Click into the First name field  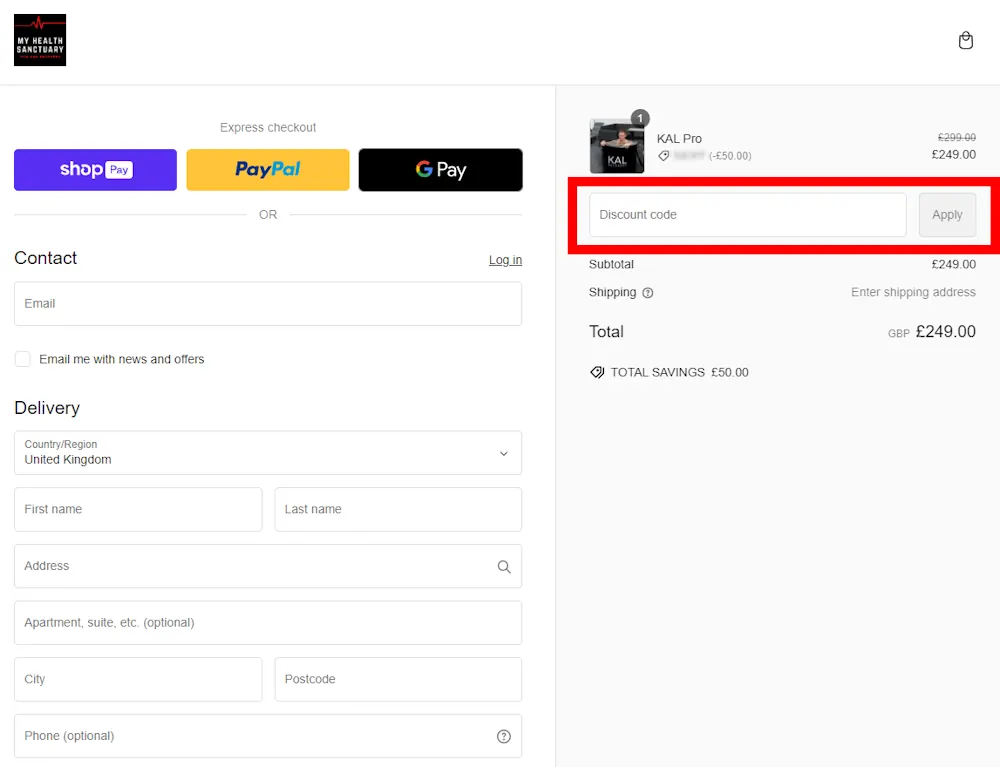pos(138,509)
